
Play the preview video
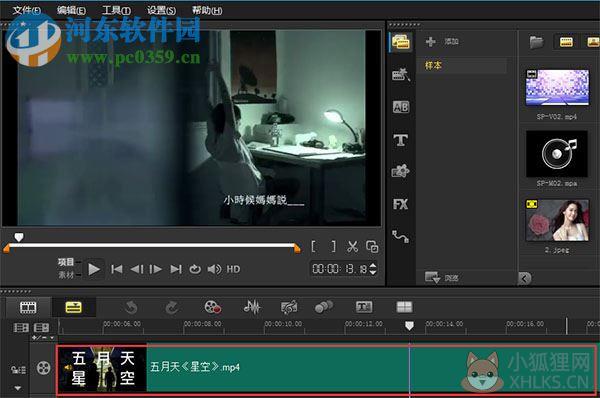click(x=94, y=269)
